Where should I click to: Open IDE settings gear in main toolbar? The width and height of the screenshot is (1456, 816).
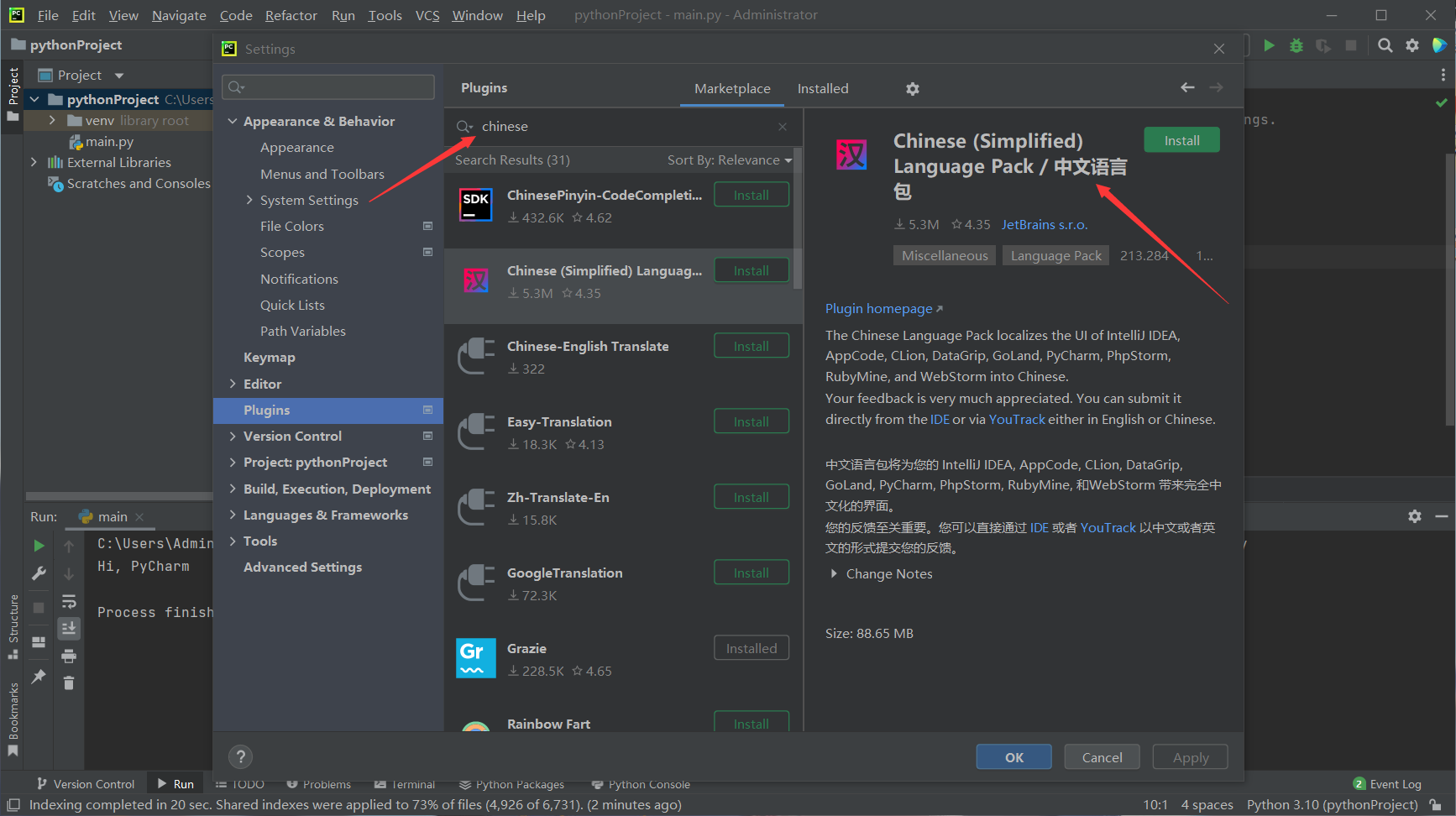pos(1412,45)
